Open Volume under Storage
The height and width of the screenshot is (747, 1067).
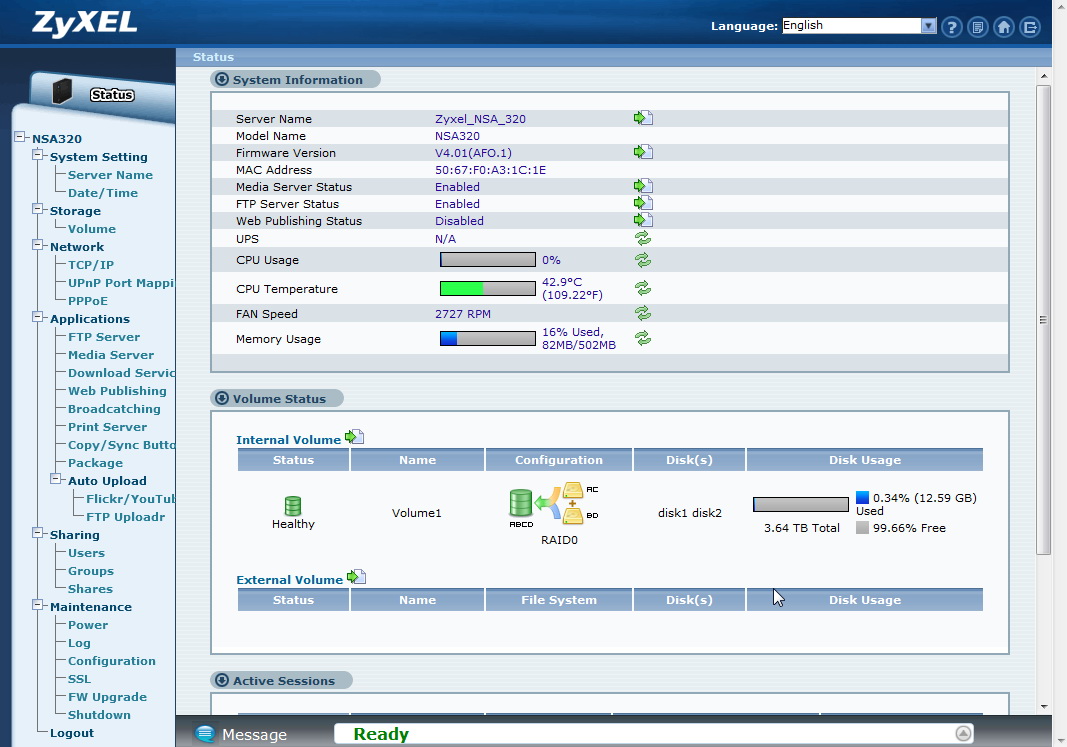coord(92,229)
